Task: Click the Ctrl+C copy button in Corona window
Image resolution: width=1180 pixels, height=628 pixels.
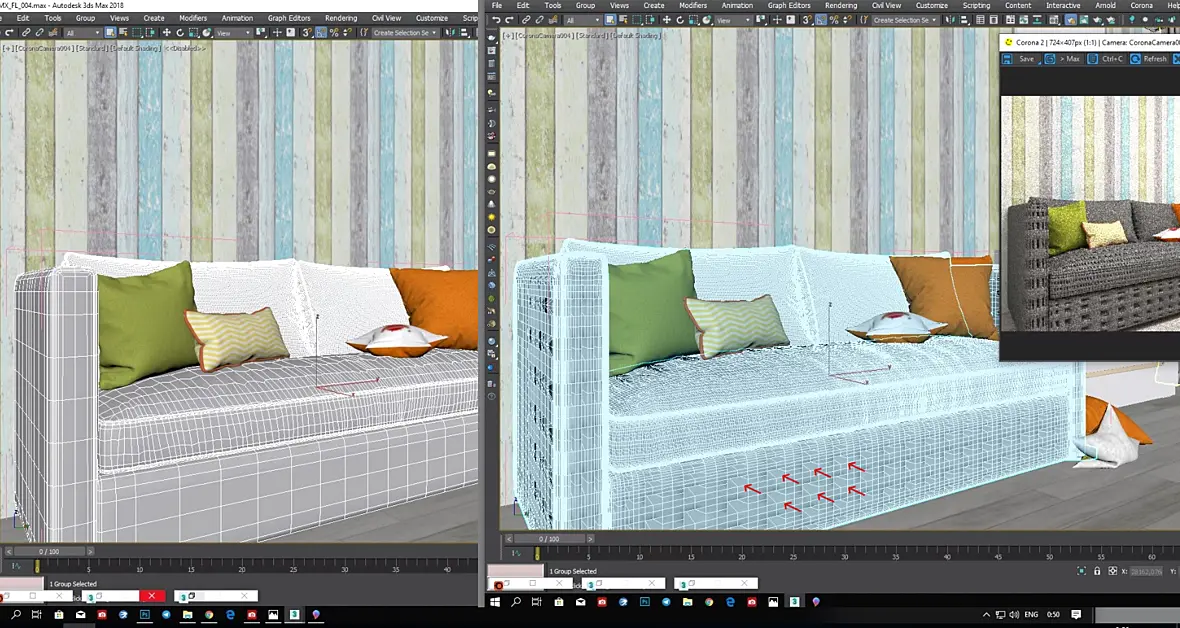Action: [x=1106, y=59]
